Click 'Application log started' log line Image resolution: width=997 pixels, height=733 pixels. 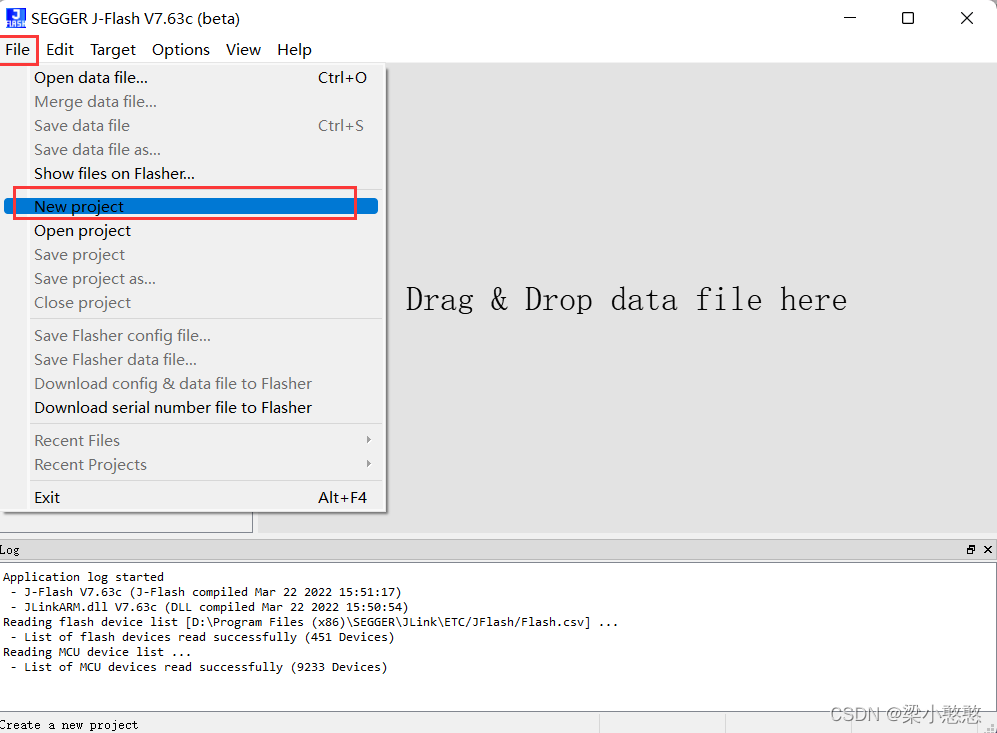tap(83, 577)
